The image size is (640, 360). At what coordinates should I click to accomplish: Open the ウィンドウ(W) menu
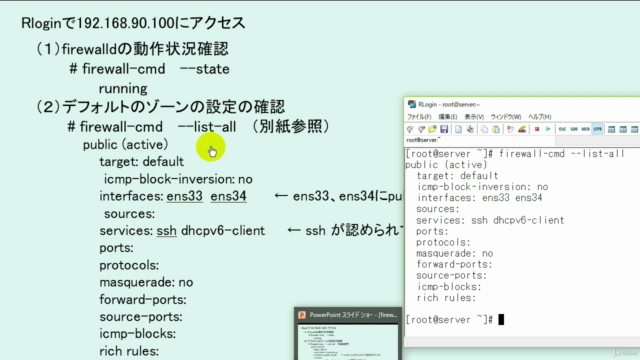pyautogui.click(x=506, y=117)
